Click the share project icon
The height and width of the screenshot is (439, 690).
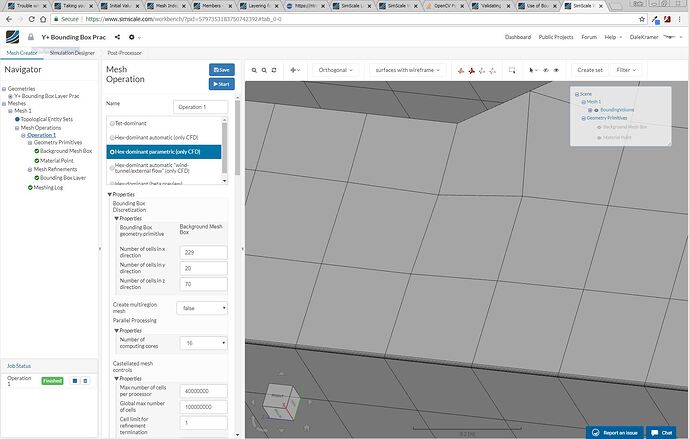tap(117, 37)
